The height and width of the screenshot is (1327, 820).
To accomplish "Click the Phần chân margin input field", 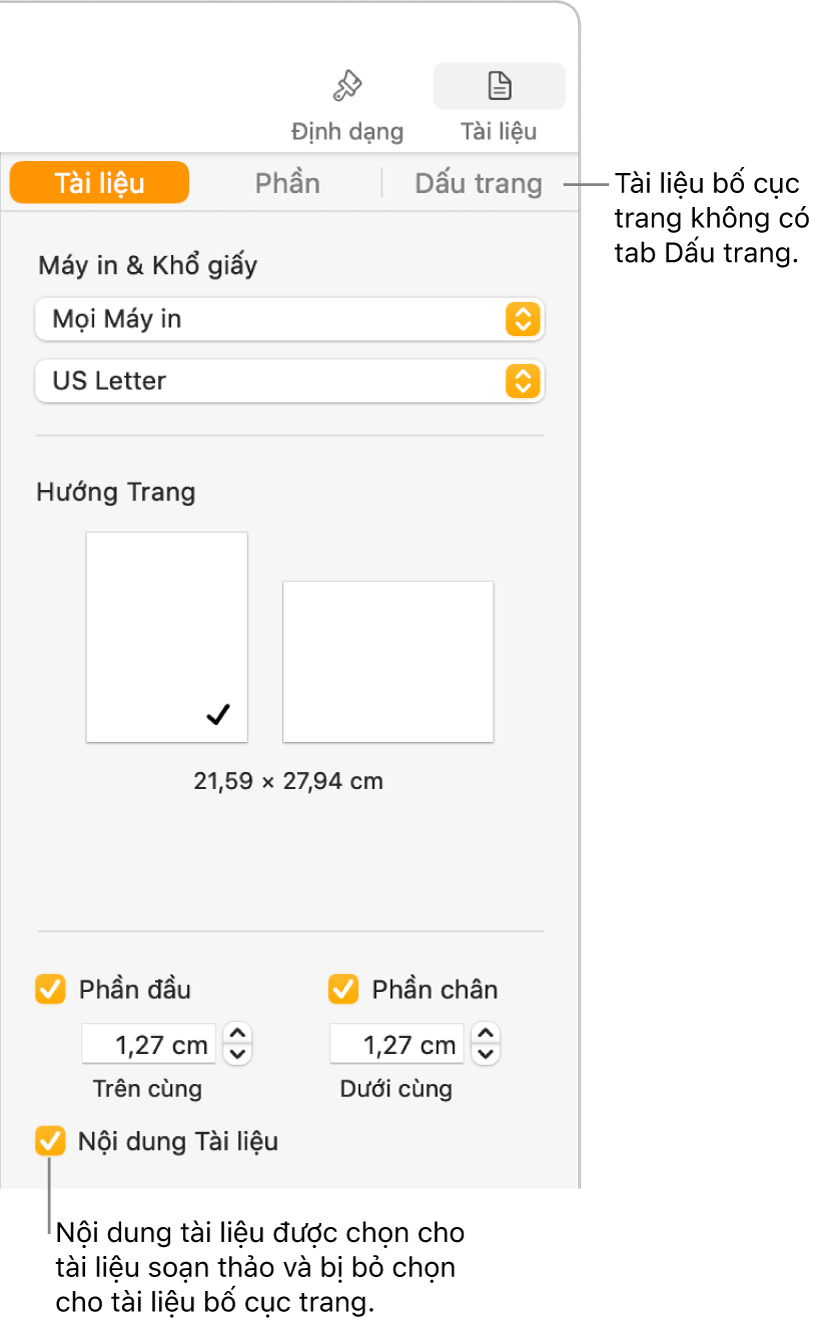I will point(396,1046).
